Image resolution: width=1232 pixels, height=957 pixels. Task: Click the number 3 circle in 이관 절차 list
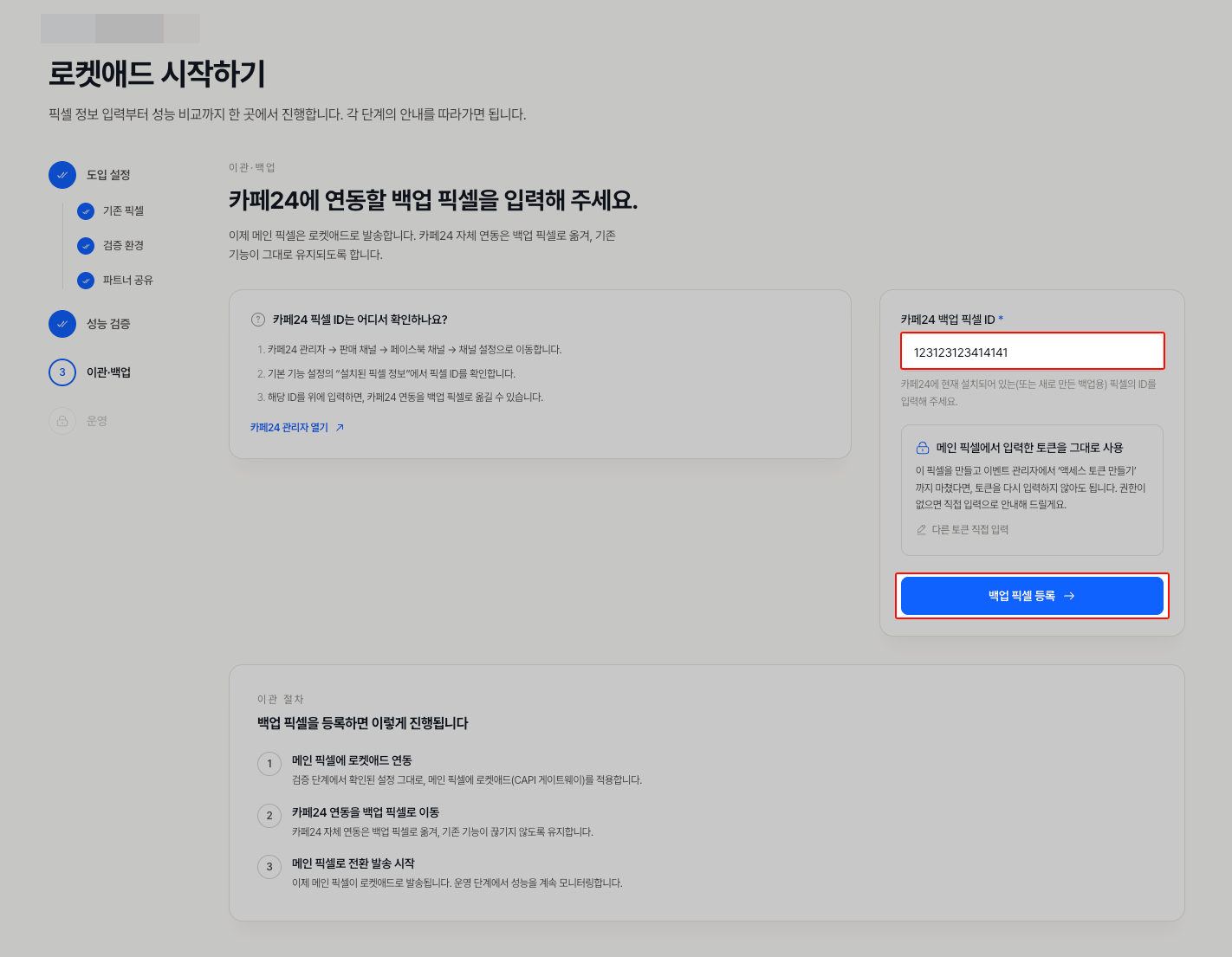point(269,867)
